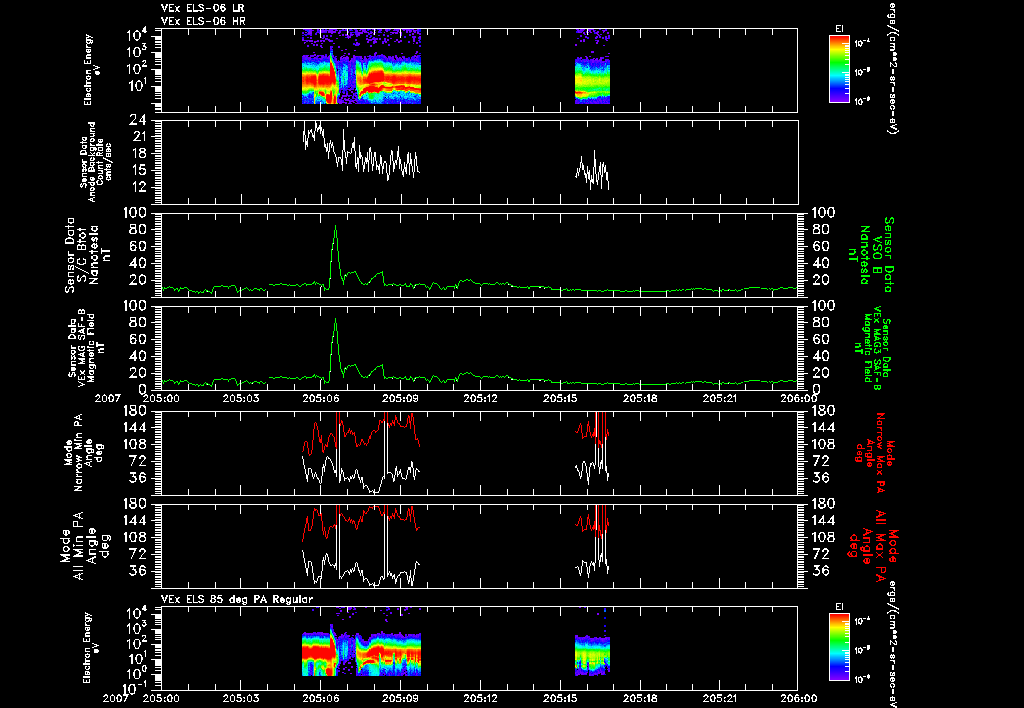Click the bottom spectrogram EI color bar
The width and height of the screenshot is (1024, 708).
coord(839,648)
